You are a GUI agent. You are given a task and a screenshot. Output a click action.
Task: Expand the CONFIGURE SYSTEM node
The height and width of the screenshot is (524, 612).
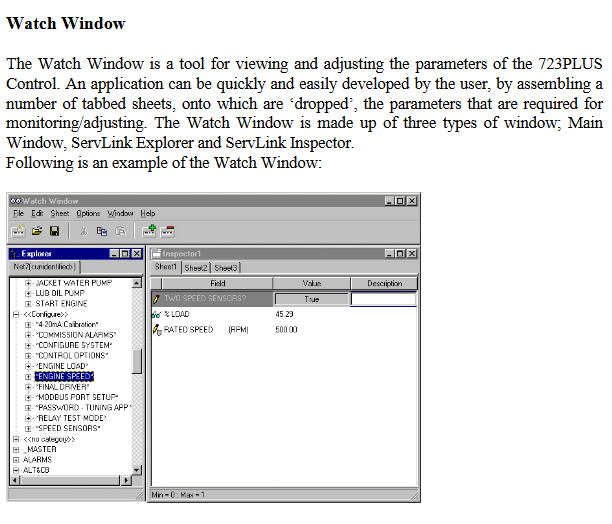click(28, 346)
